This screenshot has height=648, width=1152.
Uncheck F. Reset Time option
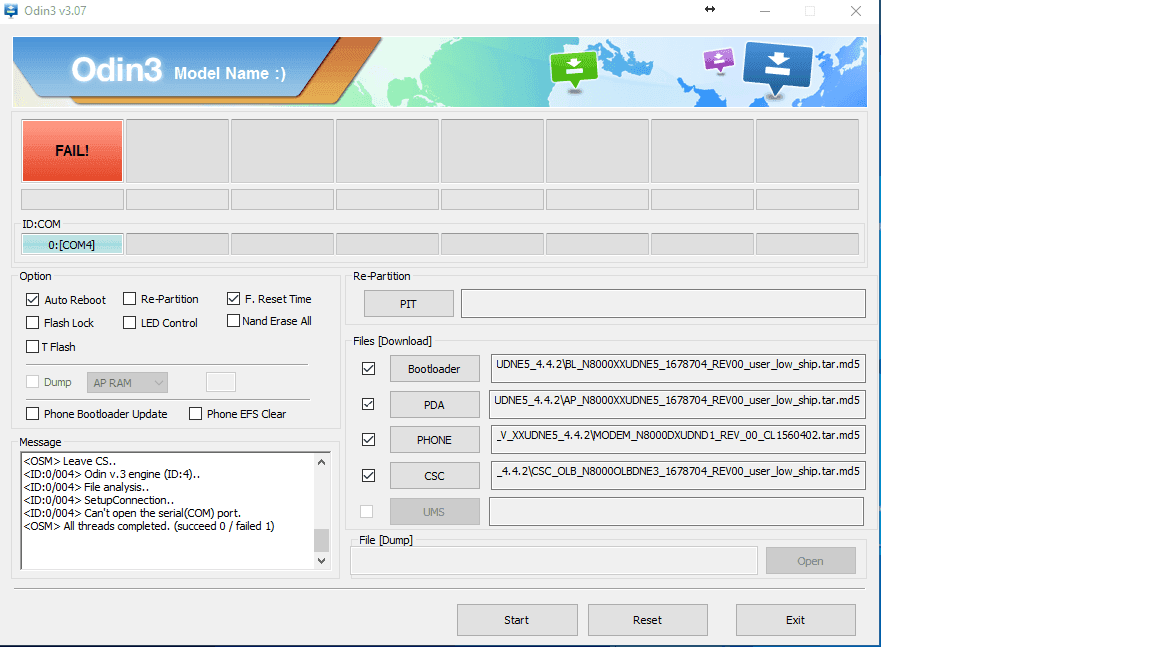point(234,299)
